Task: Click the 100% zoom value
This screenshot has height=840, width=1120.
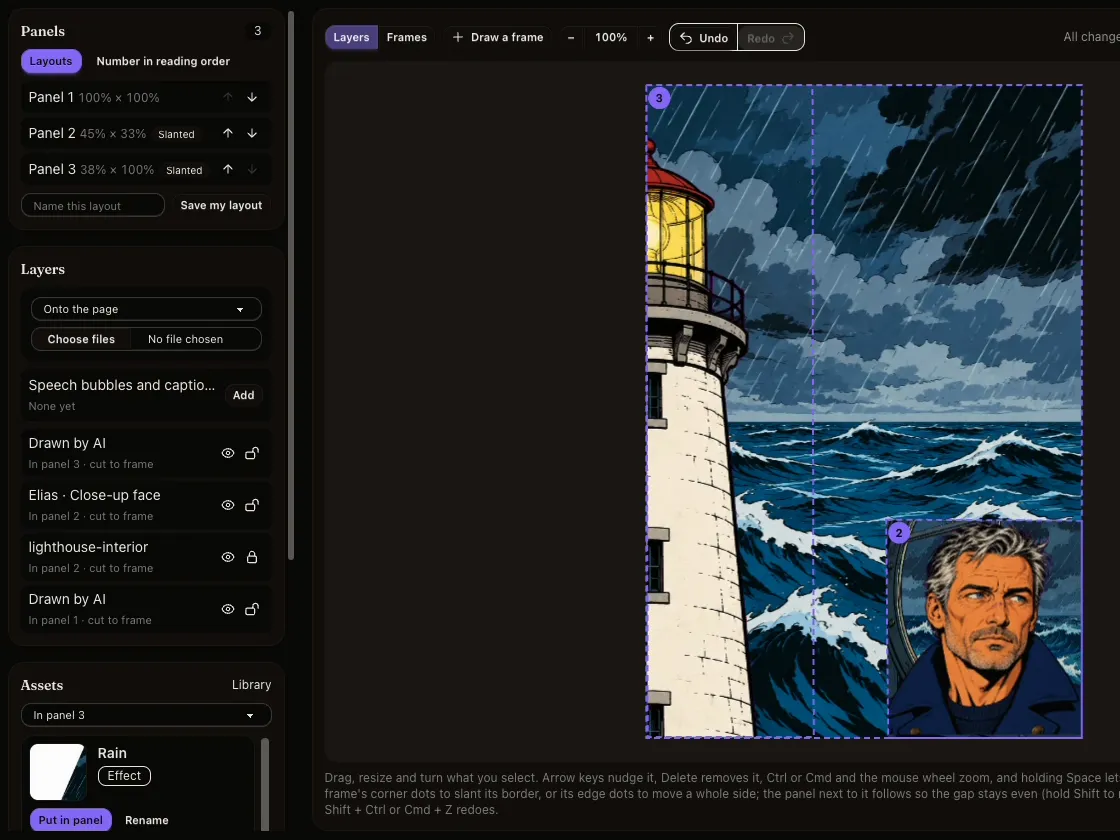Action: pyautogui.click(x=611, y=37)
